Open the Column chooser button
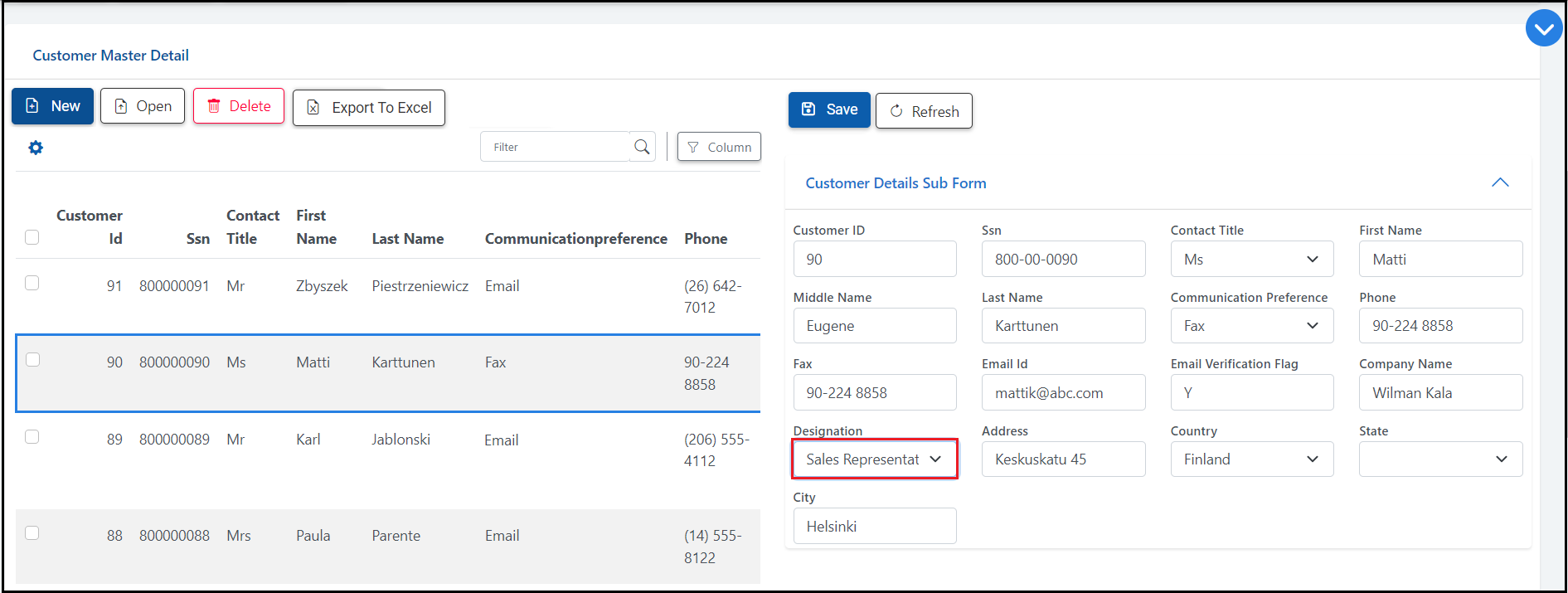The height and width of the screenshot is (593, 1568). point(719,147)
